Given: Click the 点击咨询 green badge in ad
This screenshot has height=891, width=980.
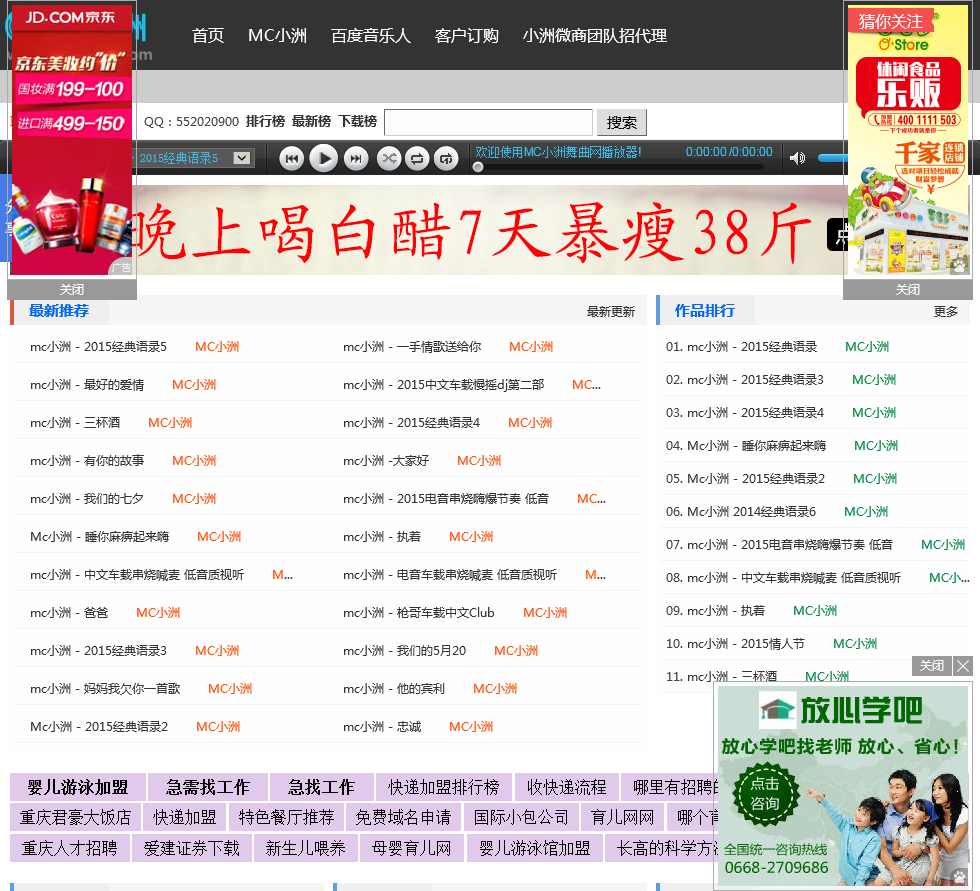Looking at the screenshot, I should [765, 794].
